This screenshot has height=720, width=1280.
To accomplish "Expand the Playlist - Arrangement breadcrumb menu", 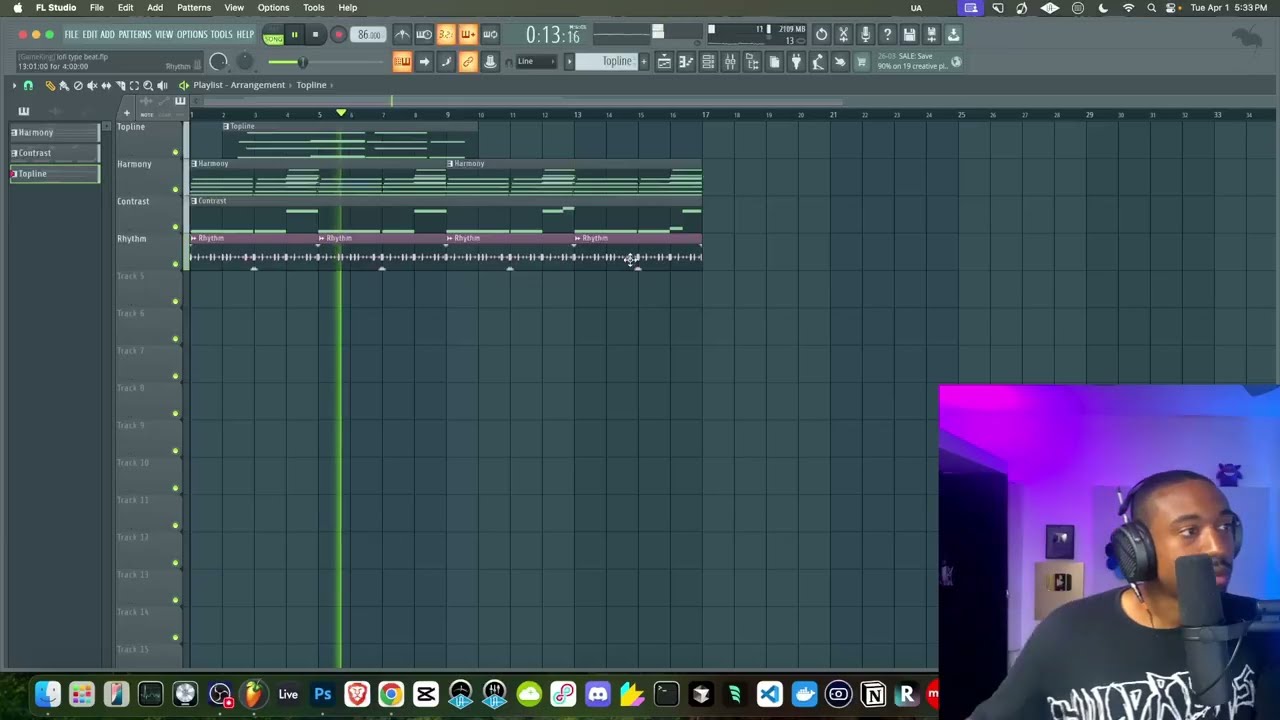I will [239, 85].
